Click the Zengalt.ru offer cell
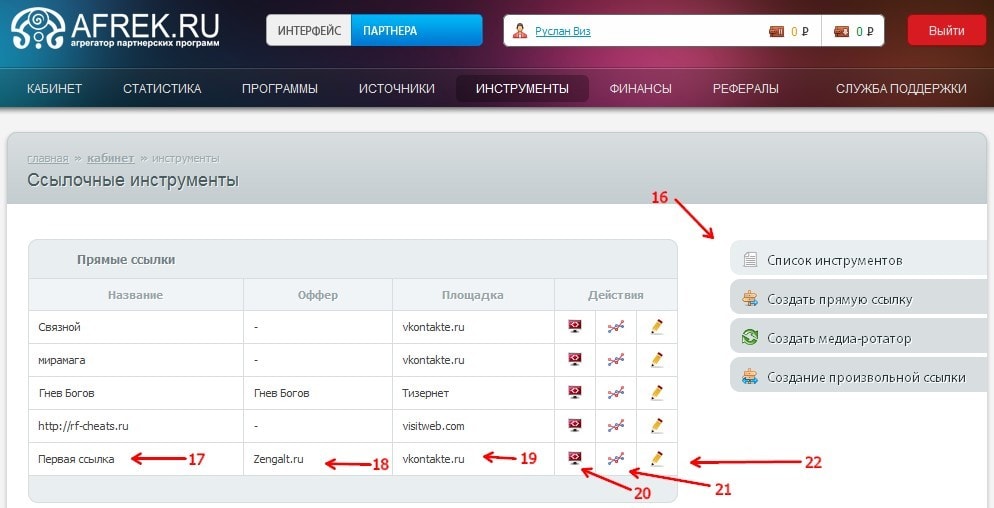 318,459
